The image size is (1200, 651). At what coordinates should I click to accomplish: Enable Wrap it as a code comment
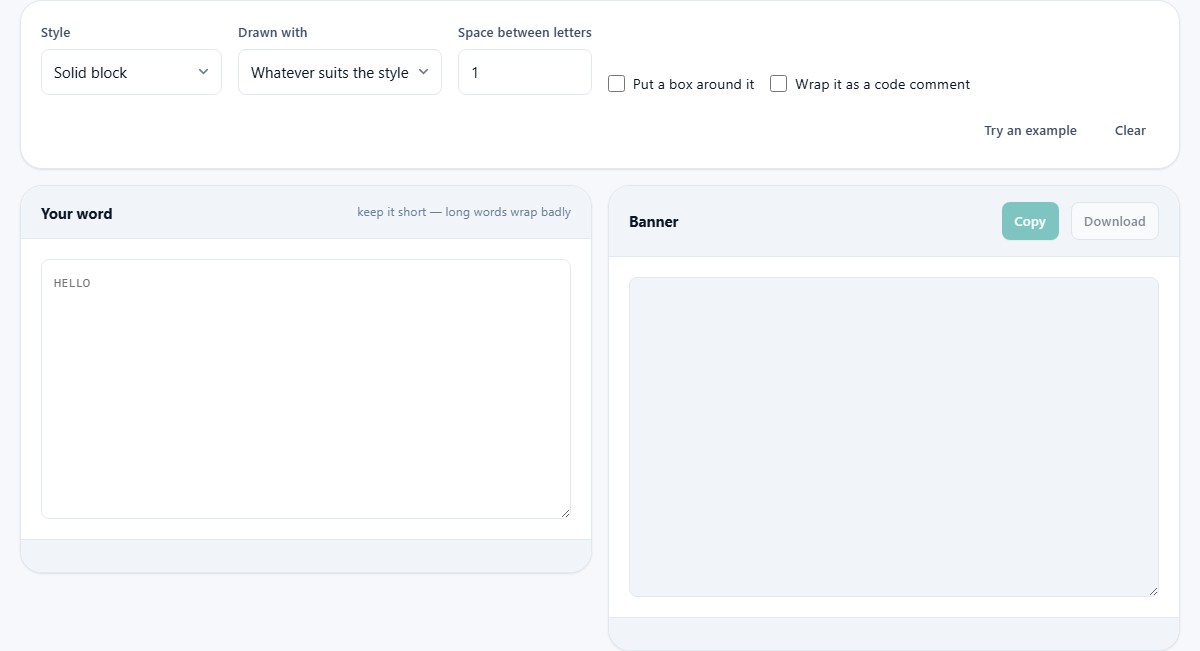pos(779,84)
